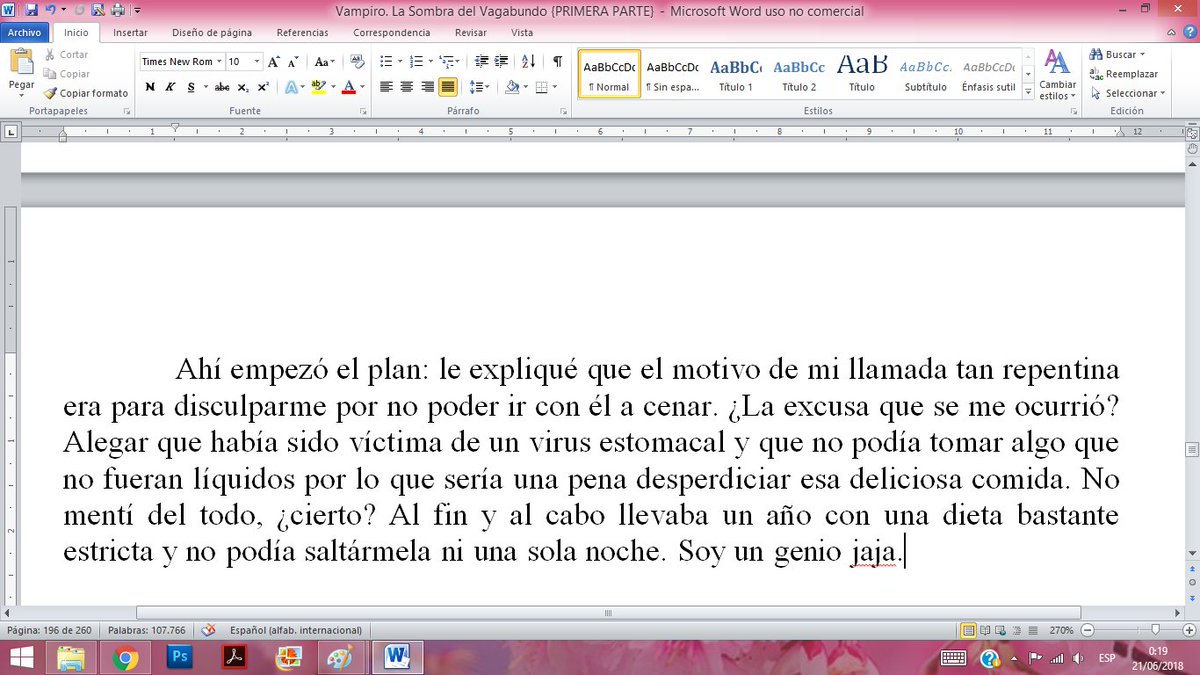Switch to the Vista tab
Screen dimensions: 1200x675
click(522, 32)
